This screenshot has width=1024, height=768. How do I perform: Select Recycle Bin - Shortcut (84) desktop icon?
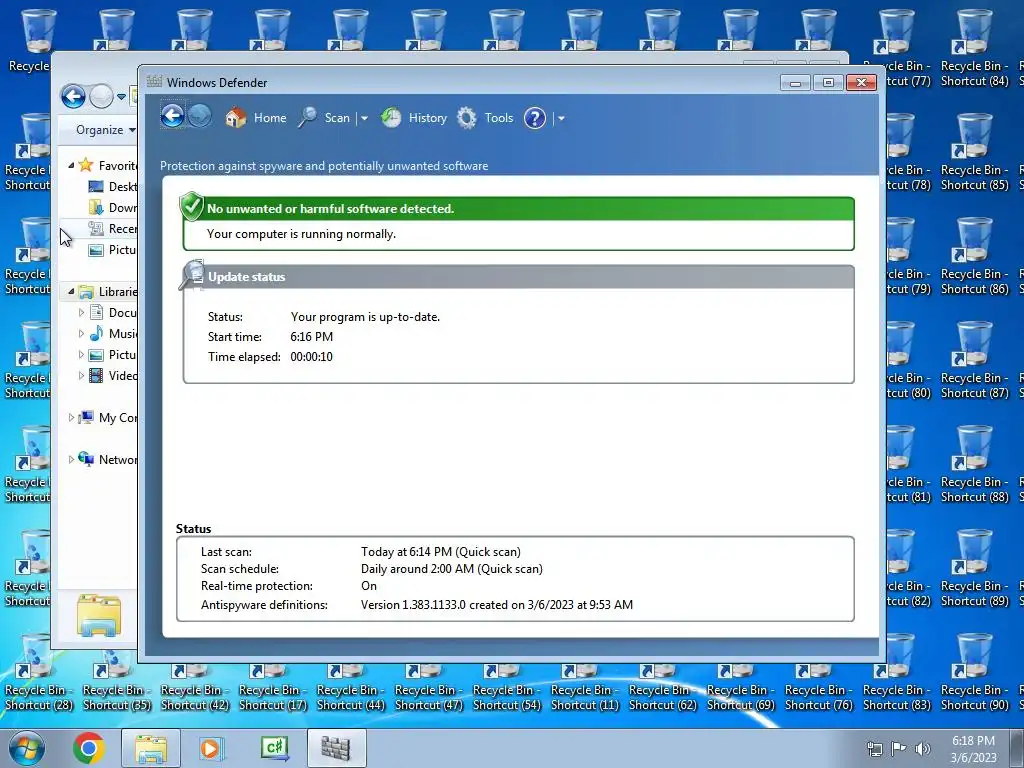[974, 49]
